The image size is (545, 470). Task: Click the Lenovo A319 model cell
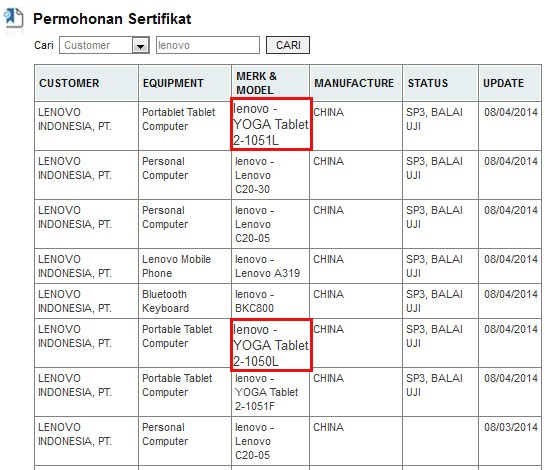[x=270, y=266]
